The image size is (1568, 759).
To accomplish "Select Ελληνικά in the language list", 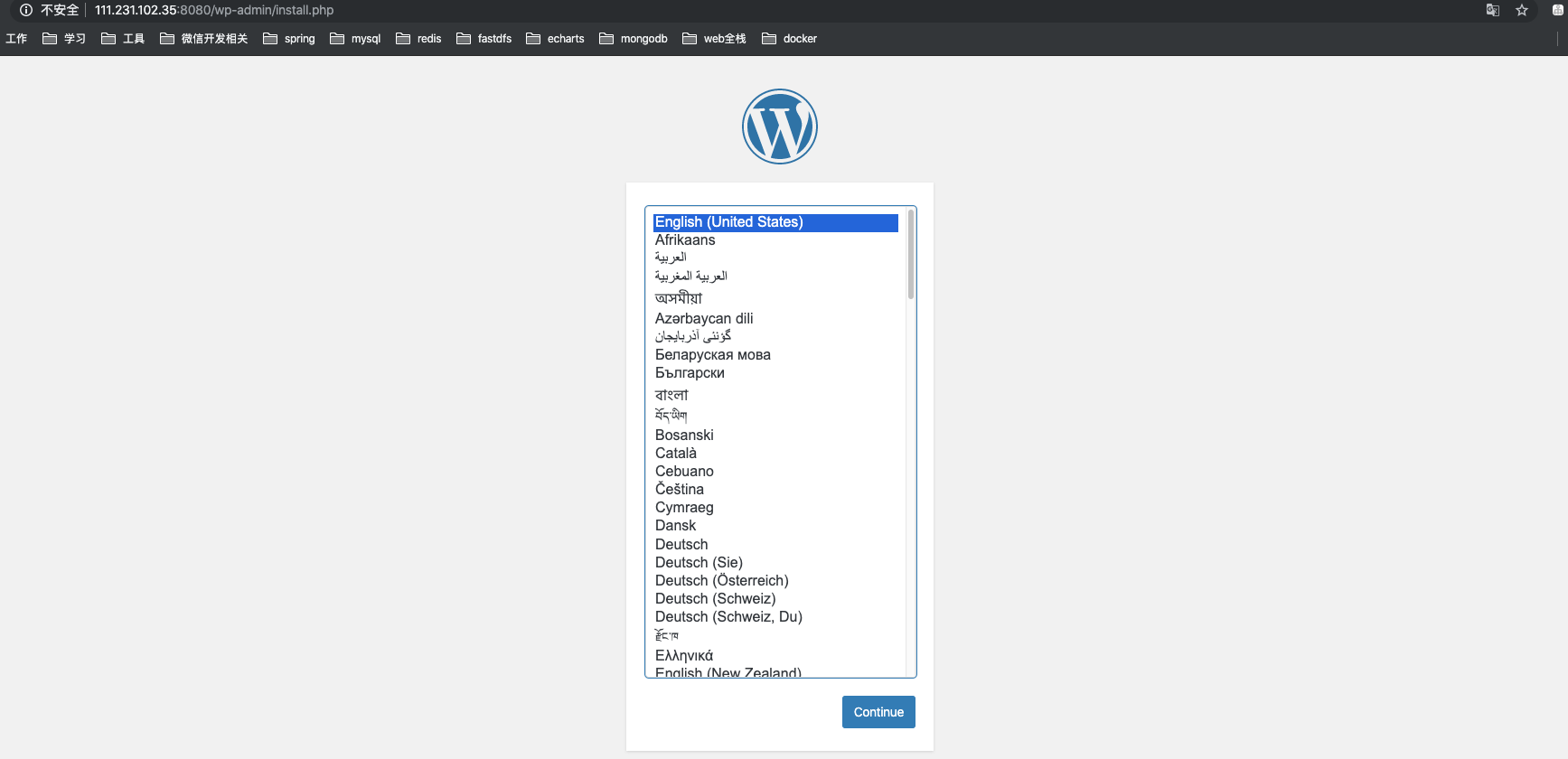I will [775, 656].
